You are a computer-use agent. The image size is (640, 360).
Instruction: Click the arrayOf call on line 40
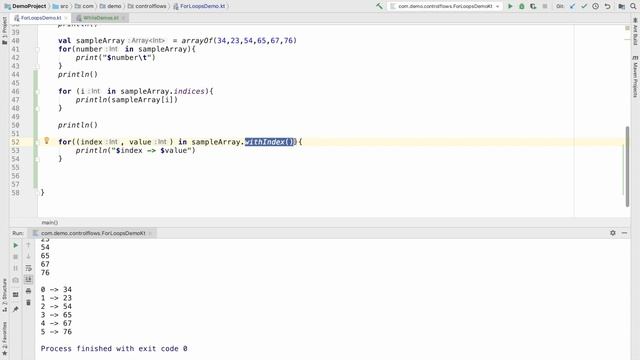tap(197, 40)
